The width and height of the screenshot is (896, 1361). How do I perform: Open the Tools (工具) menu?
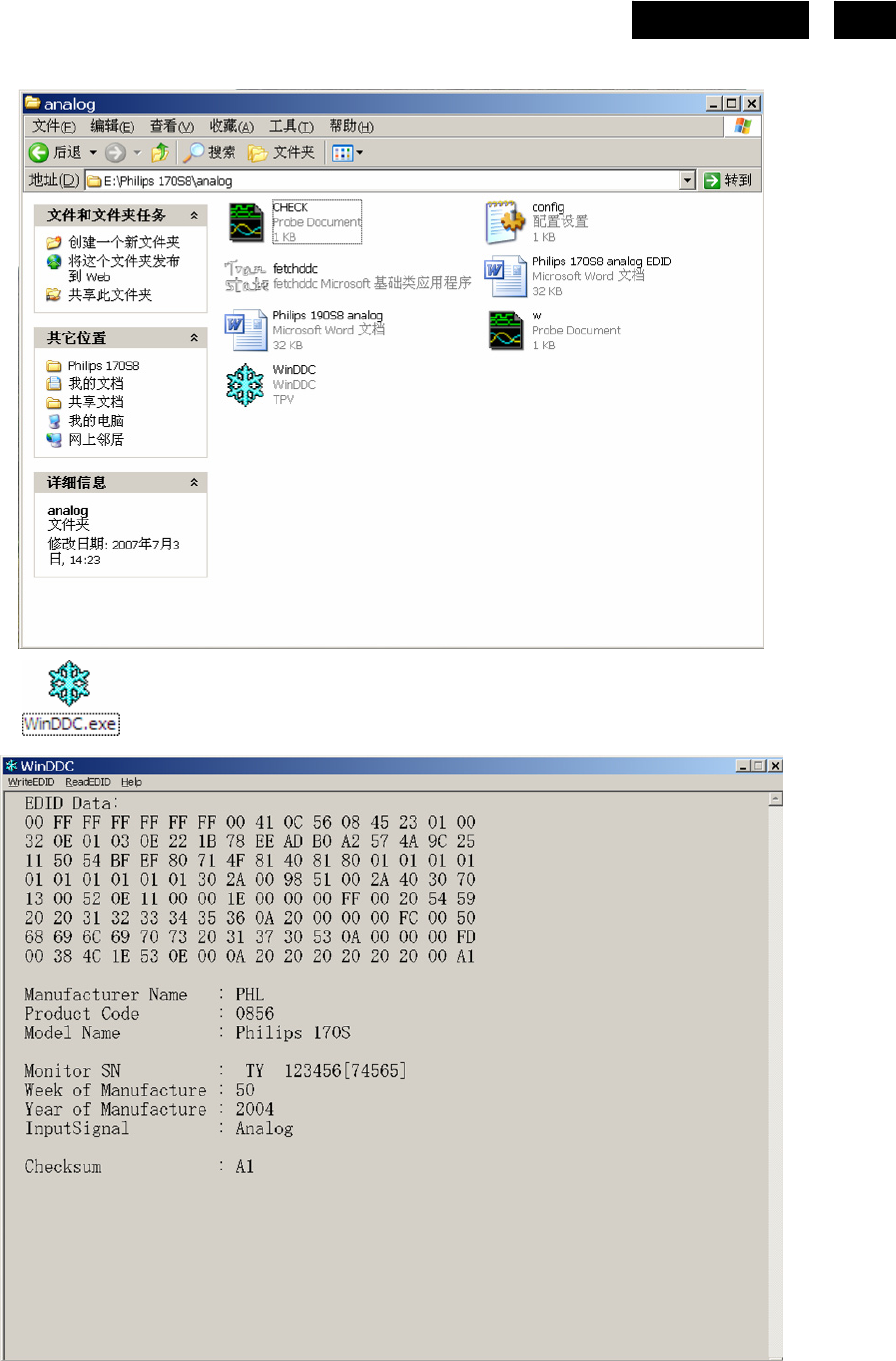coord(291,126)
